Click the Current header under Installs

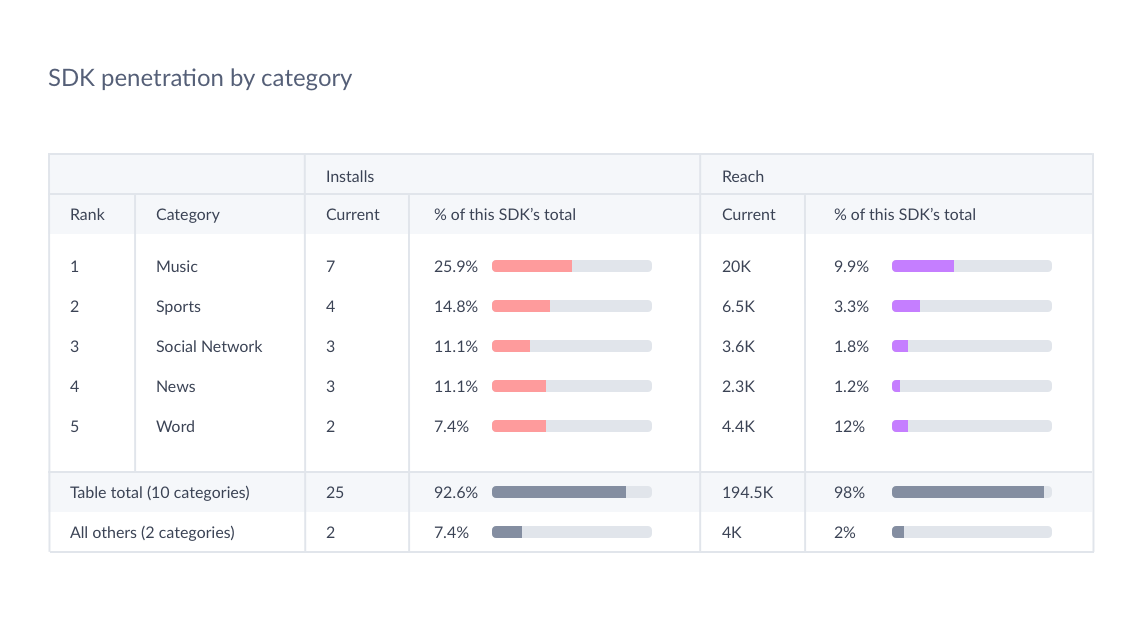tap(353, 214)
